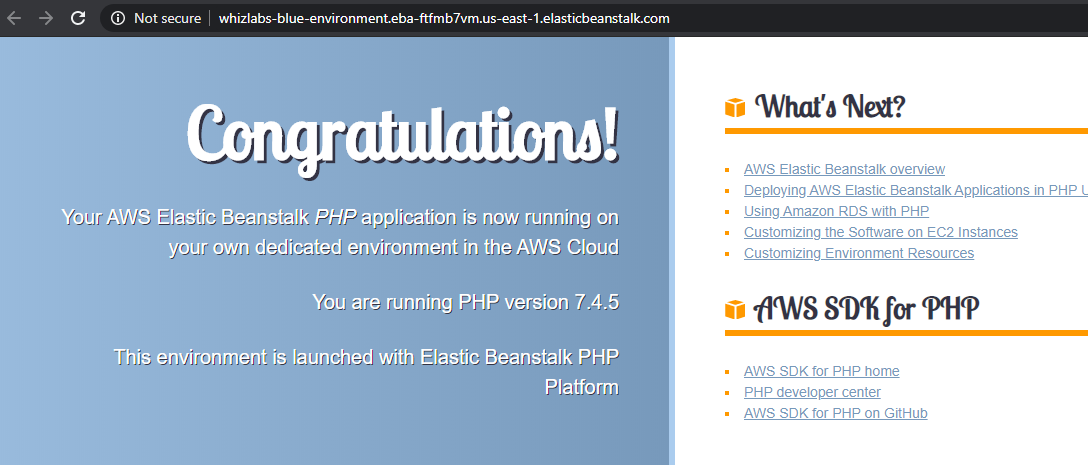The image size is (1088, 465).
Task: Click the text 'You are running PHP version 7.4.5'
Action: click(465, 303)
